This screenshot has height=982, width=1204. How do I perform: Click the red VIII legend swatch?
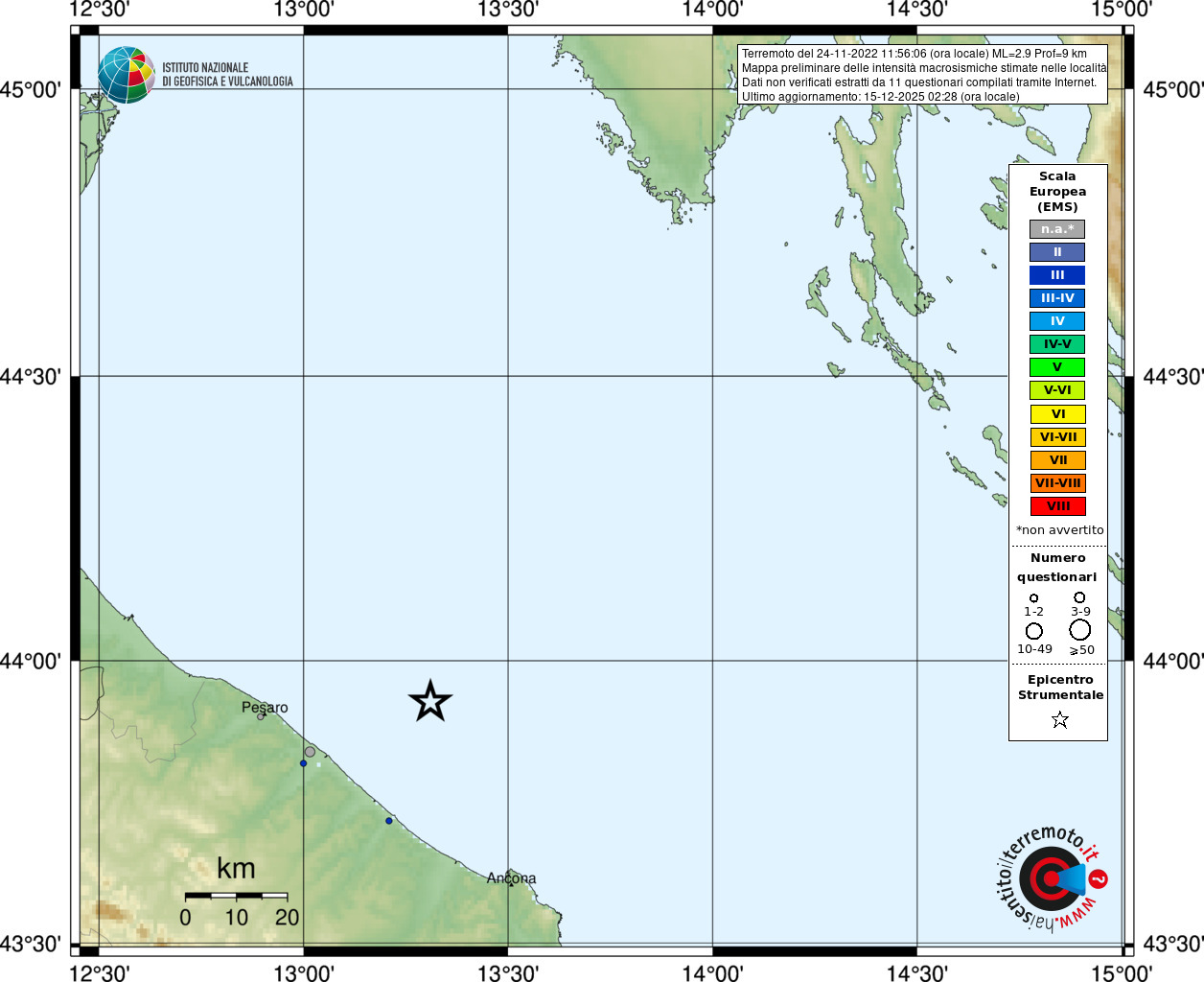tap(1057, 506)
